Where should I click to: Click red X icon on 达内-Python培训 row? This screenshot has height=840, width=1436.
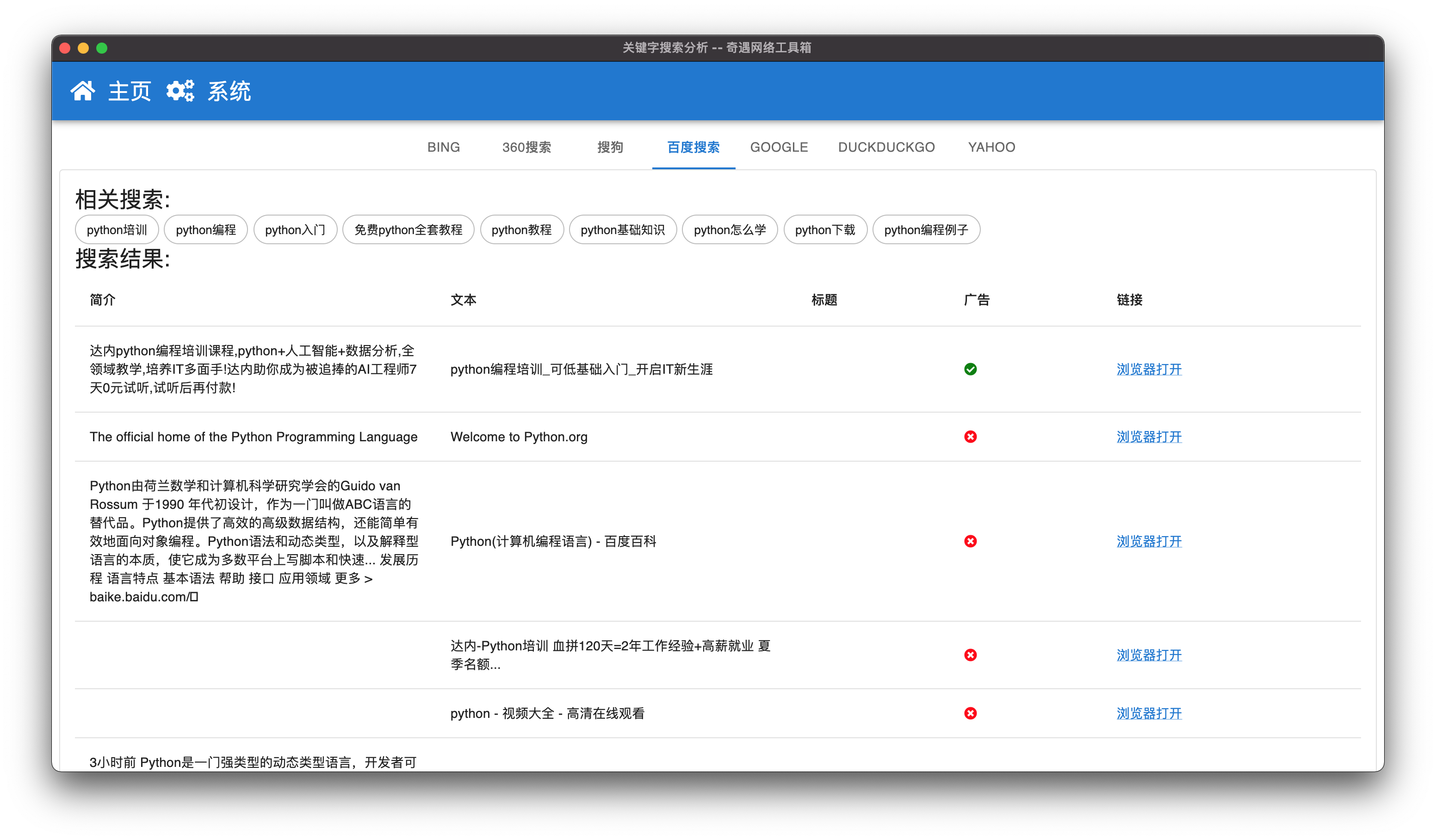click(970, 655)
